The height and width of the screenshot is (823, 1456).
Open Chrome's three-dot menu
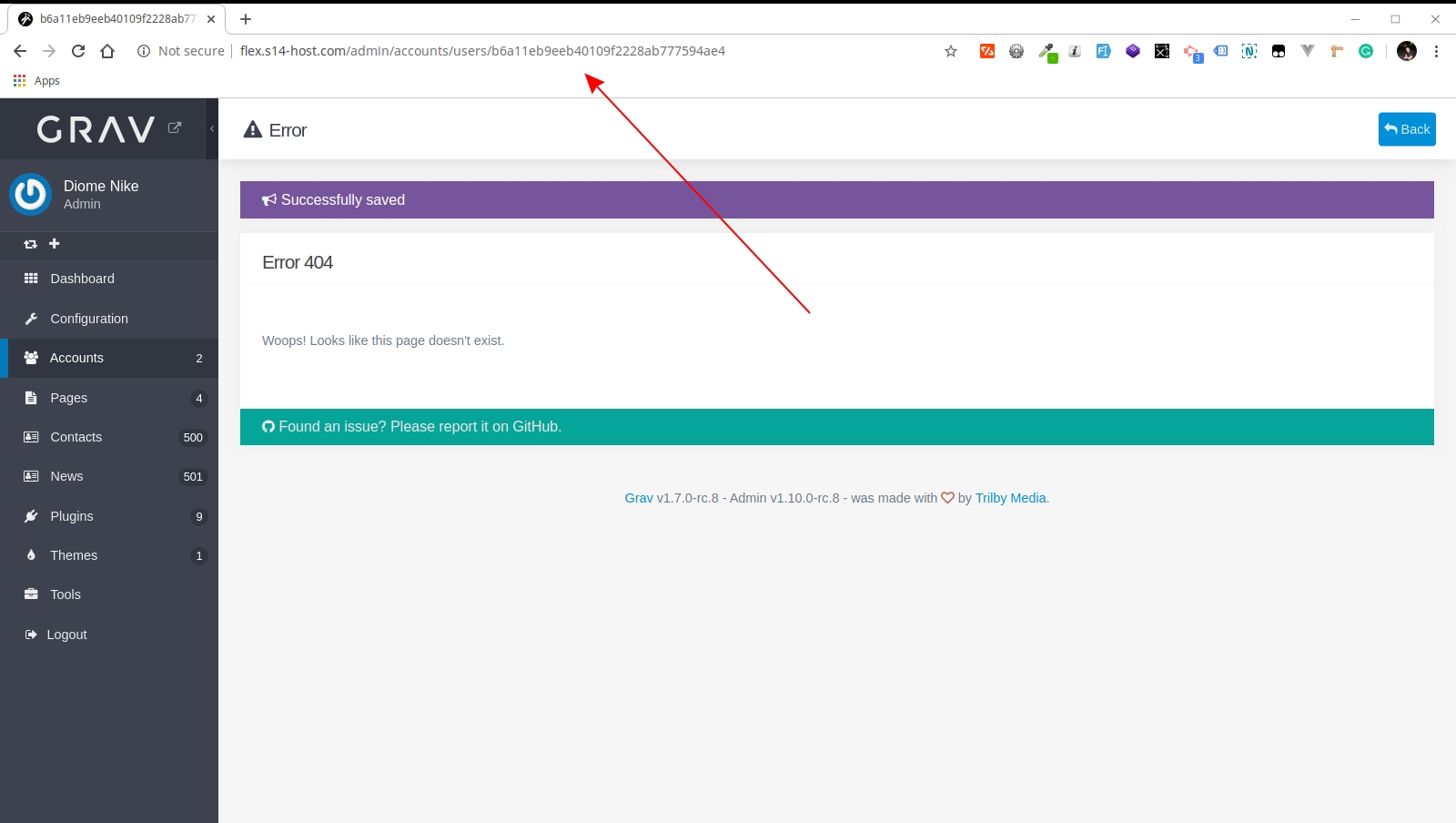tap(1437, 51)
